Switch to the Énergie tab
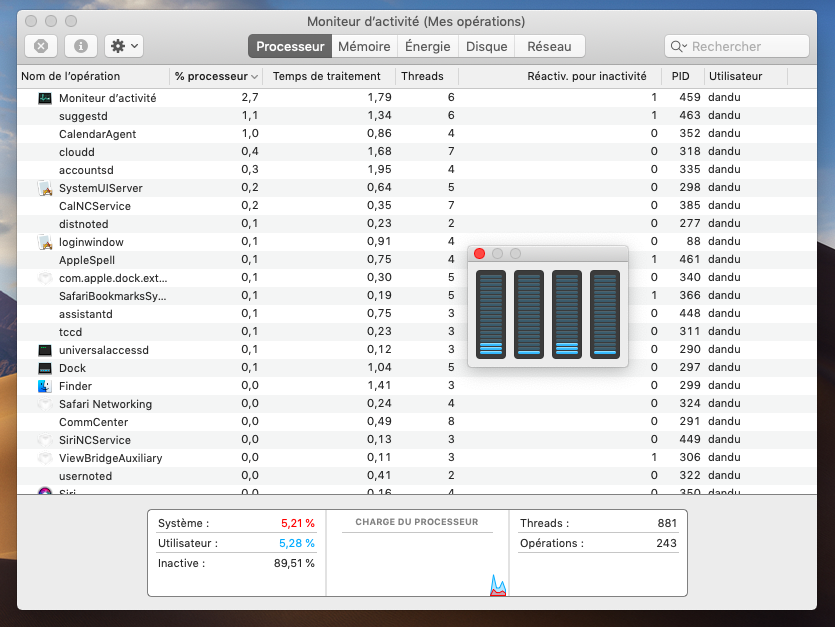 [x=428, y=46]
